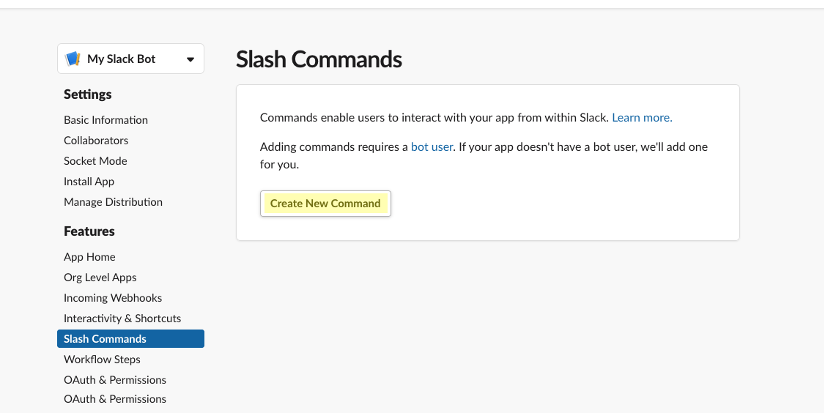The image size is (824, 414).
Task: Navigate to Install App
Action: tap(89, 181)
